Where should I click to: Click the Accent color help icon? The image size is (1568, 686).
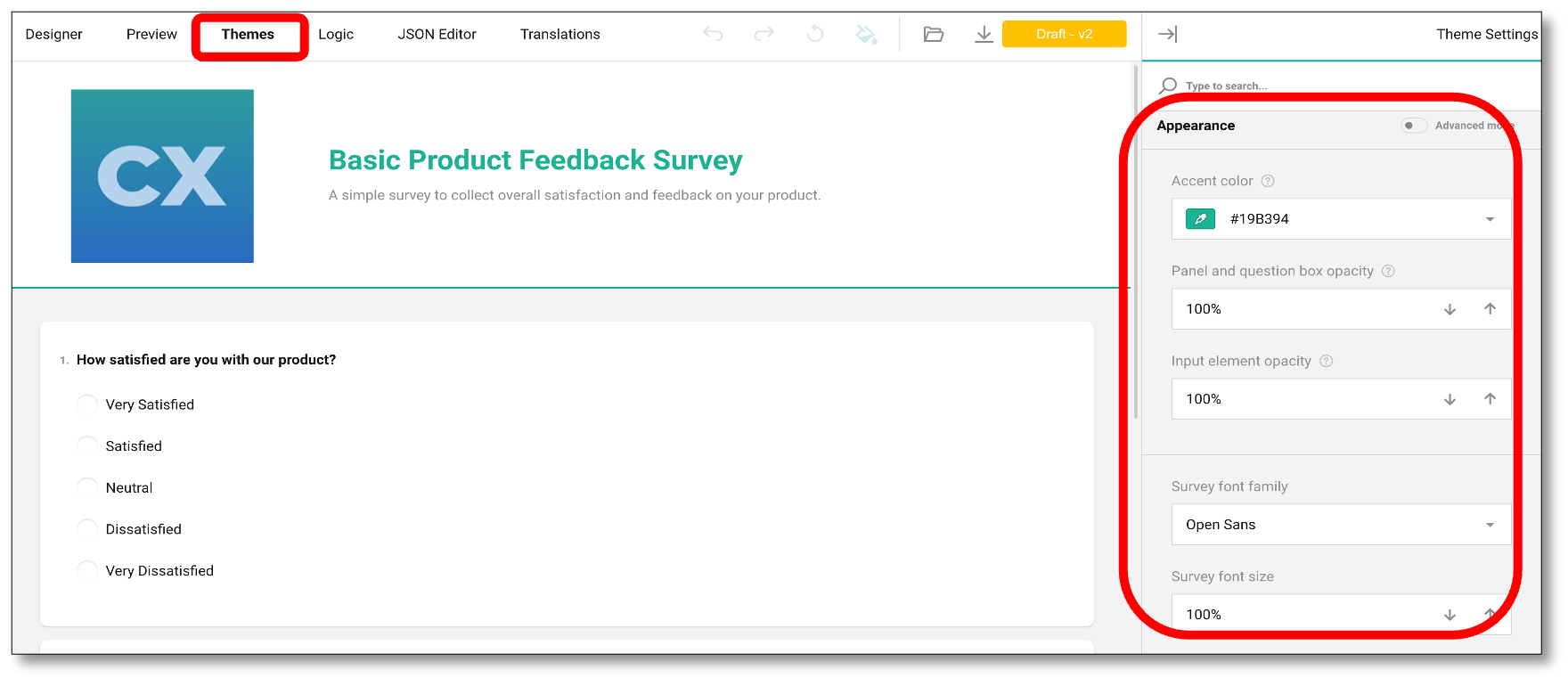[1268, 181]
